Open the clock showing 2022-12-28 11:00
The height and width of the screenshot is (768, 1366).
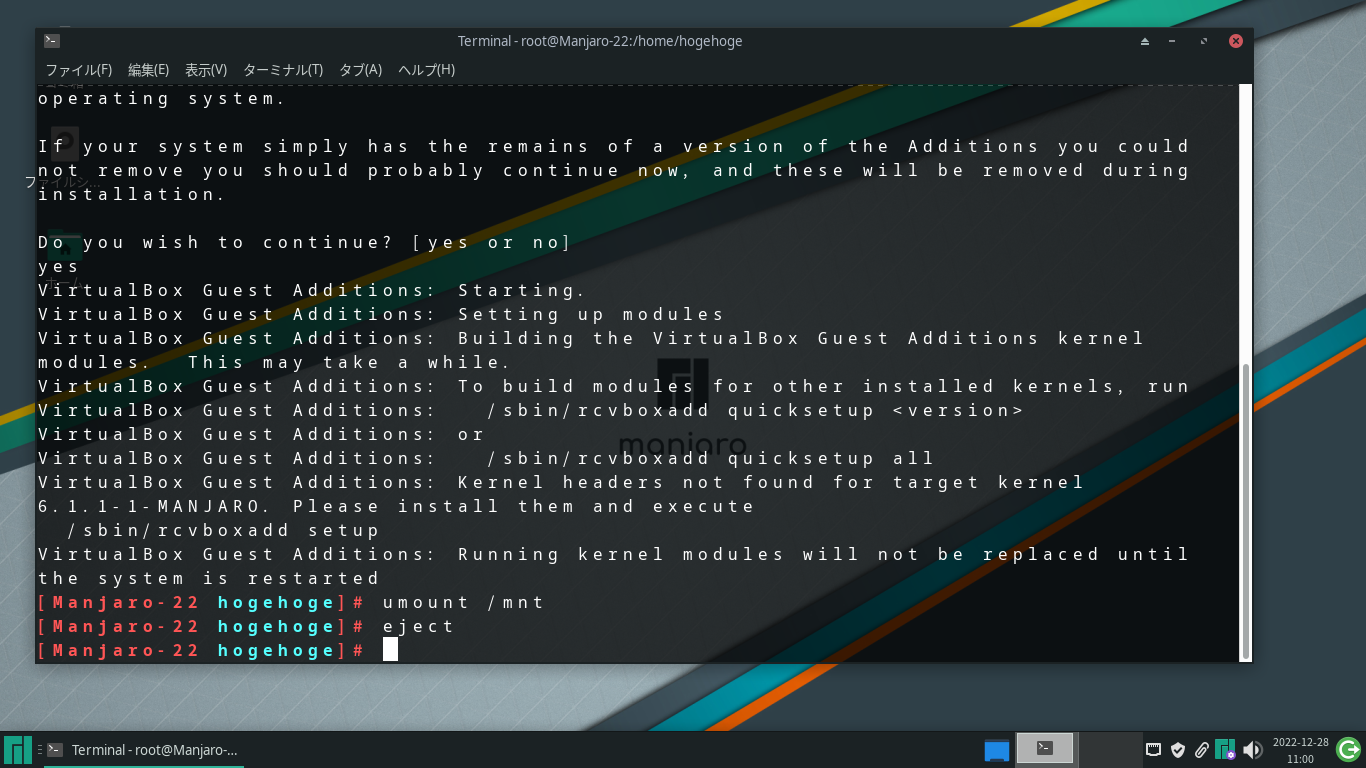(x=1300, y=750)
